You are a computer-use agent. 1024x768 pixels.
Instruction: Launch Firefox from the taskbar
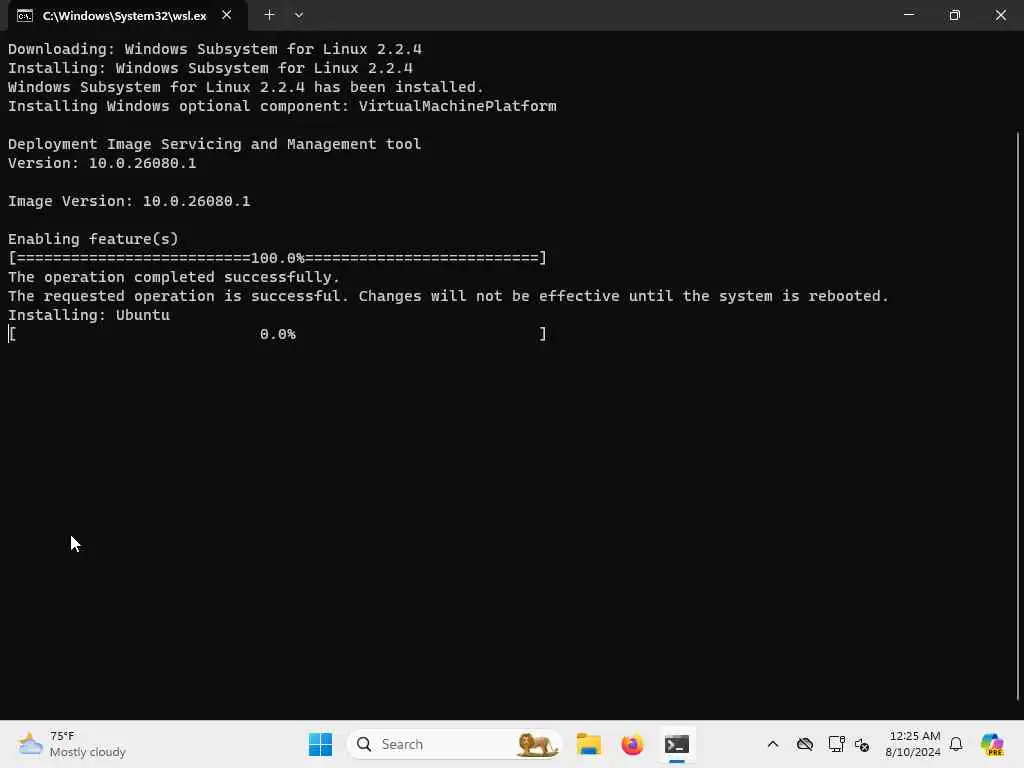632,744
